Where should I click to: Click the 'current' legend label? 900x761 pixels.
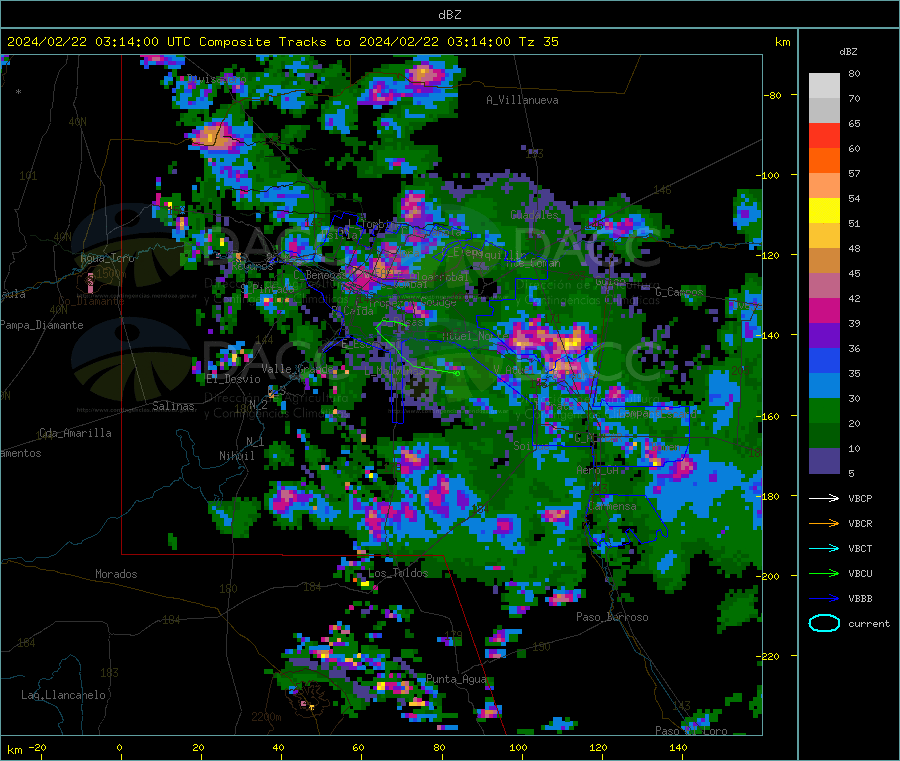click(x=869, y=623)
